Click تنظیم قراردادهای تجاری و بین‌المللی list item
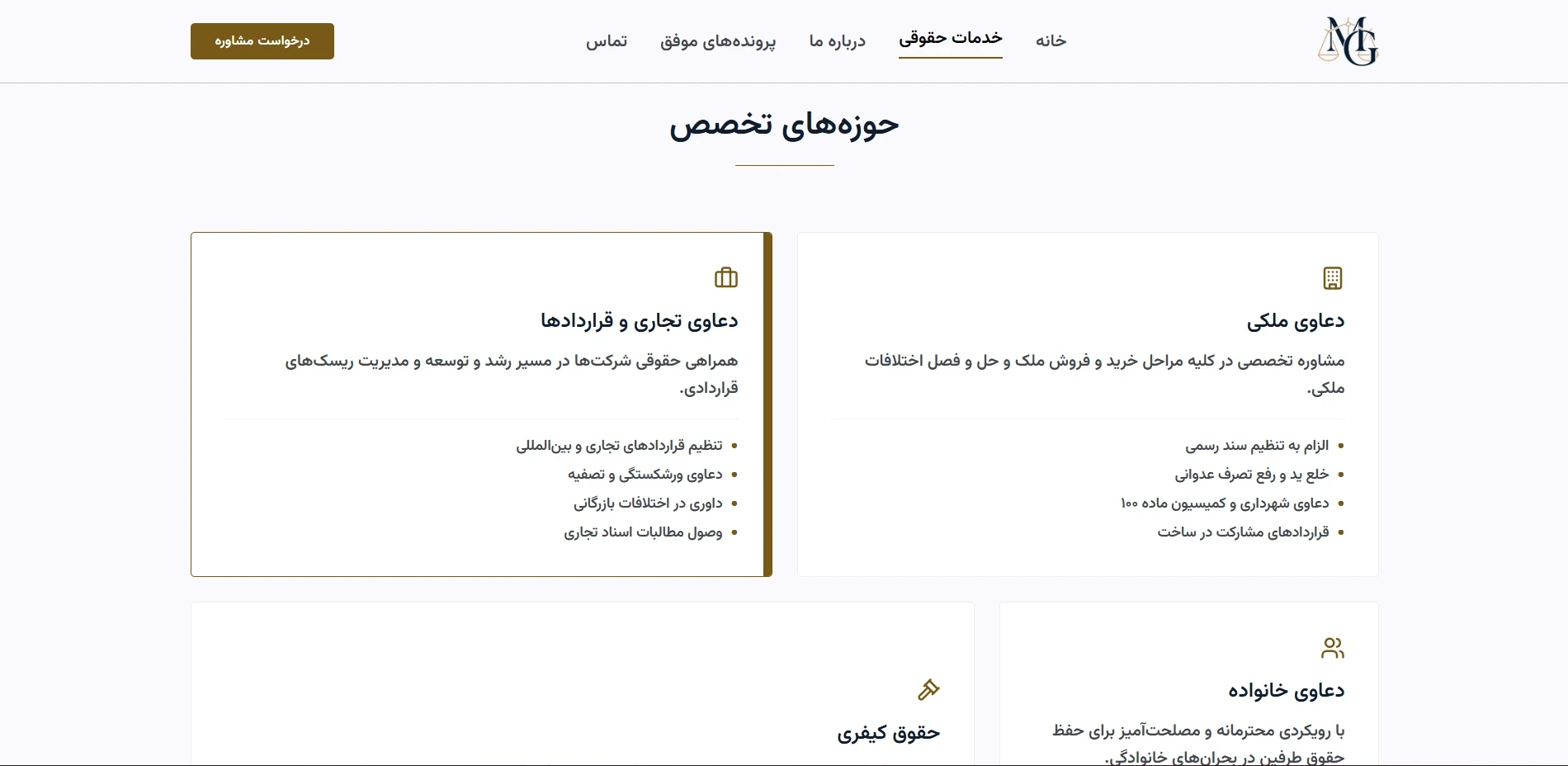Viewport: 1568px width, 766px height. (620, 446)
